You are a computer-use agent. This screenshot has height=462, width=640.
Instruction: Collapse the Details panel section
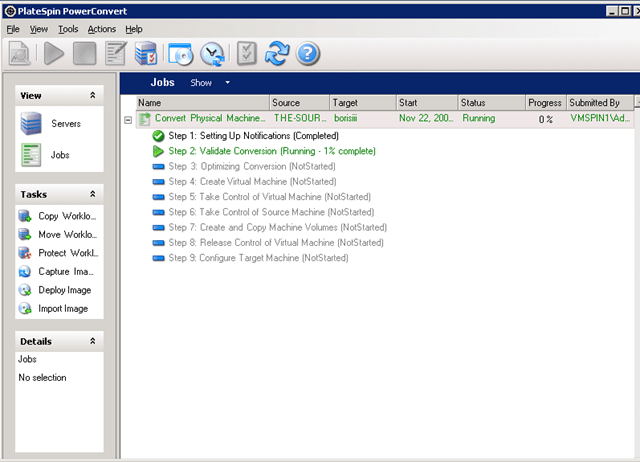93,341
